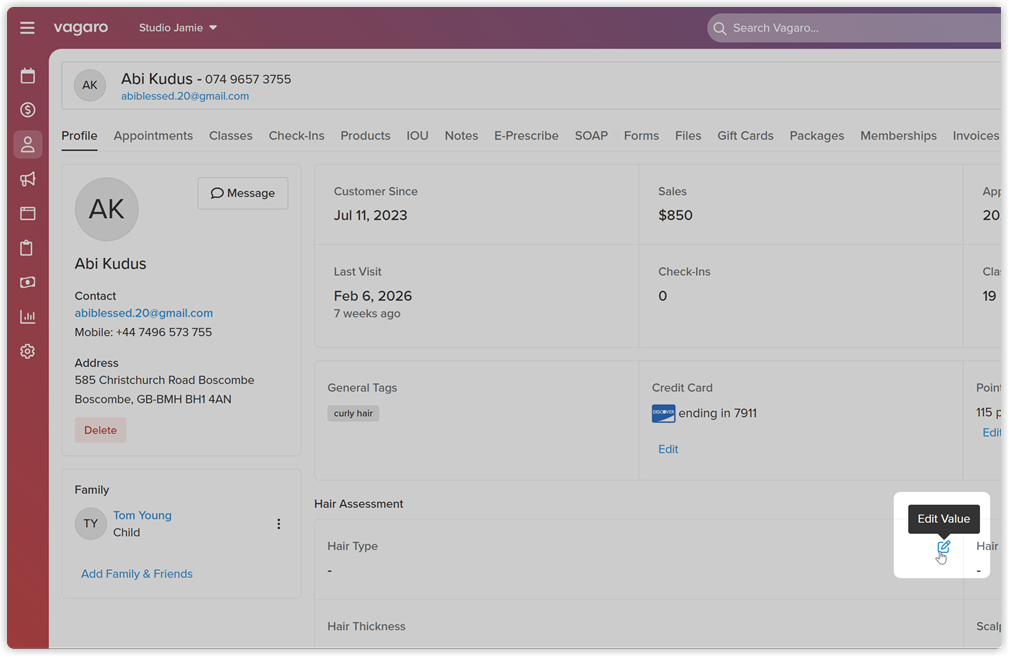Screen dimensions: 1009x657
Task: Click the Edit Value pencil icon
Action: pyautogui.click(x=943, y=547)
